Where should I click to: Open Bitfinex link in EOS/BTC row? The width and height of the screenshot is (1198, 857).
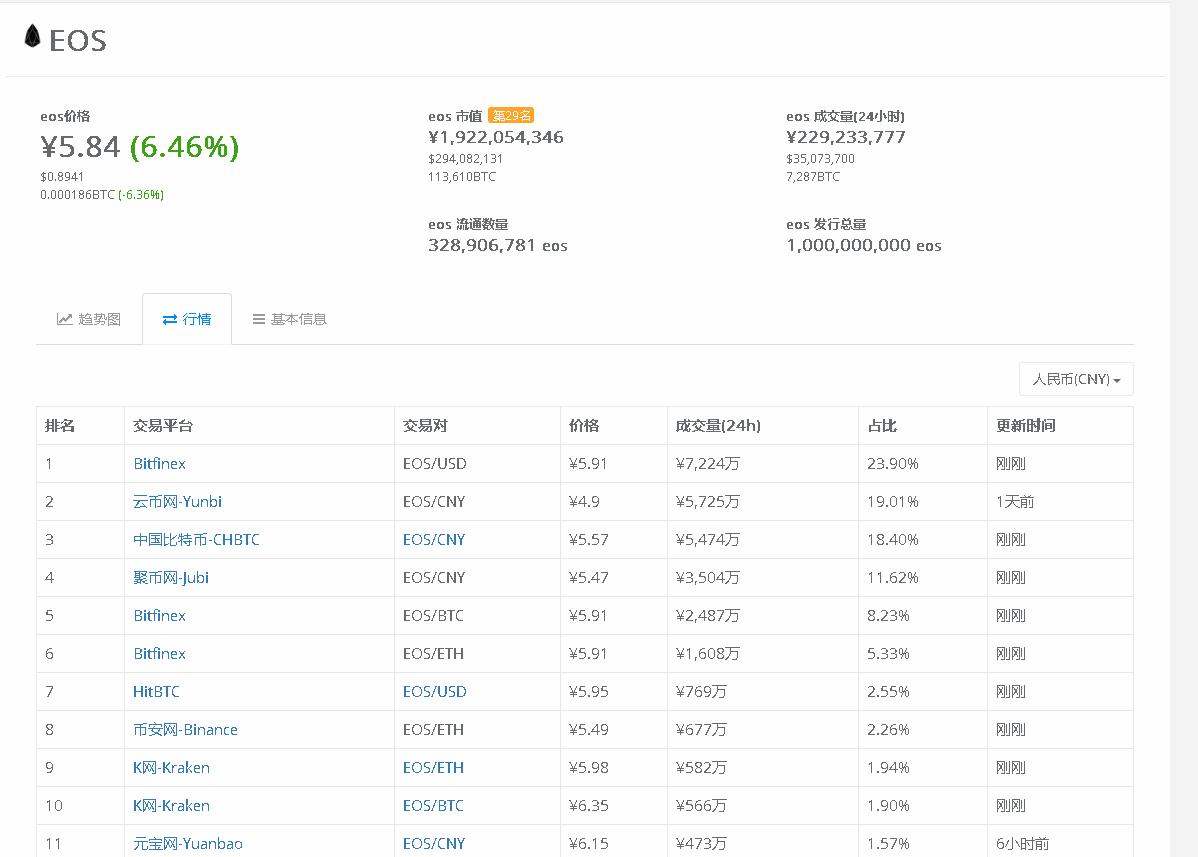159,616
